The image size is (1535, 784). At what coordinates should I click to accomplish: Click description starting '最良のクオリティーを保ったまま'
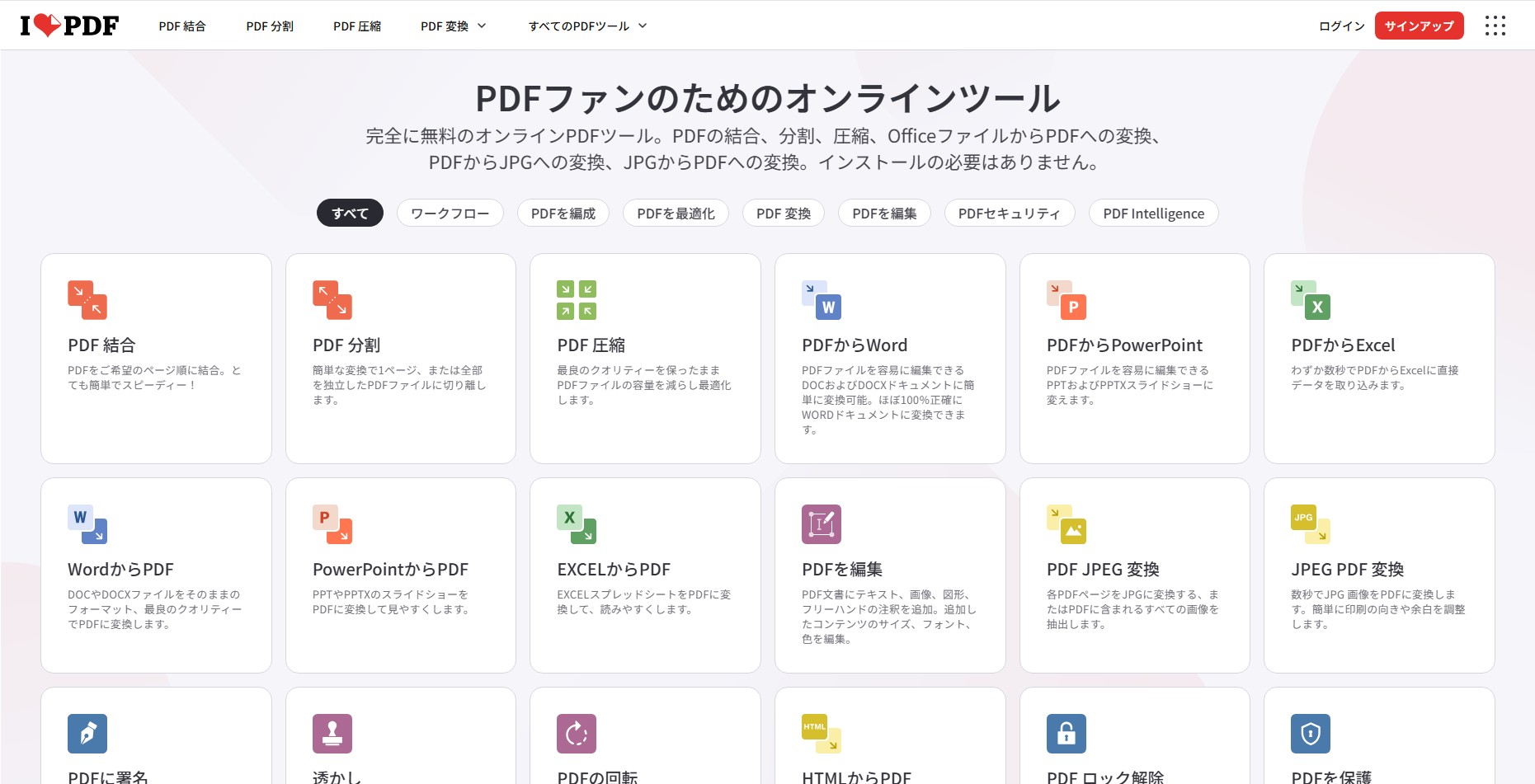click(644, 385)
